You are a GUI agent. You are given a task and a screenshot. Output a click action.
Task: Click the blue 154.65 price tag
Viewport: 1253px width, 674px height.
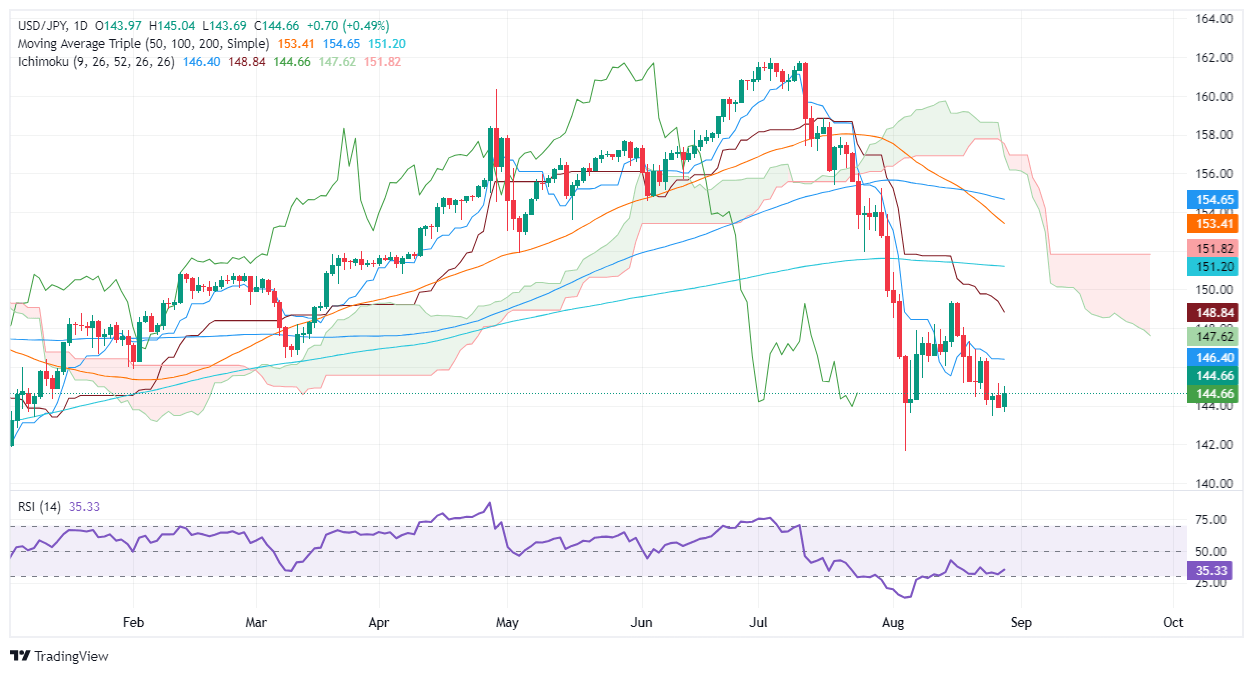pyautogui.click(x=1210, y=202)
